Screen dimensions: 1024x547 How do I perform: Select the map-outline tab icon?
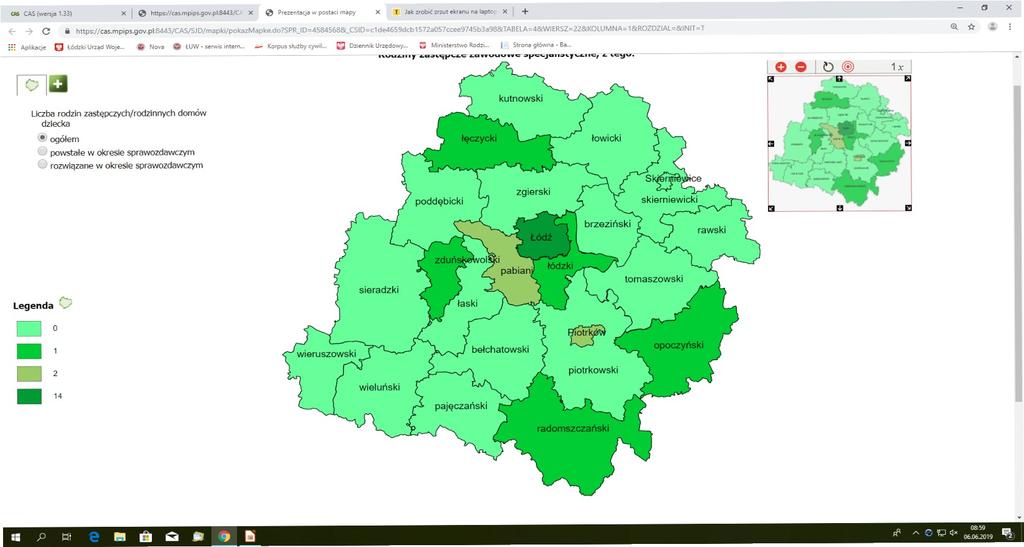(x=31, y=85)
